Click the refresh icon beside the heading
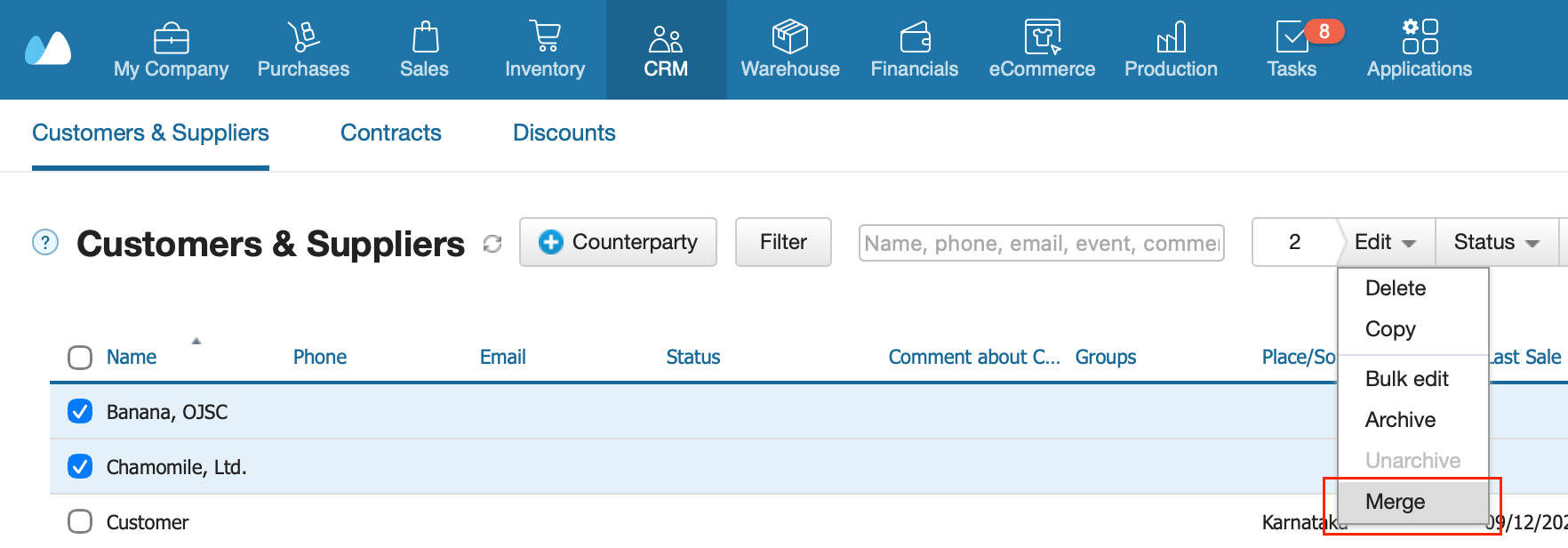The width and height of the screenshot is (1568, 548). (492, 243)
